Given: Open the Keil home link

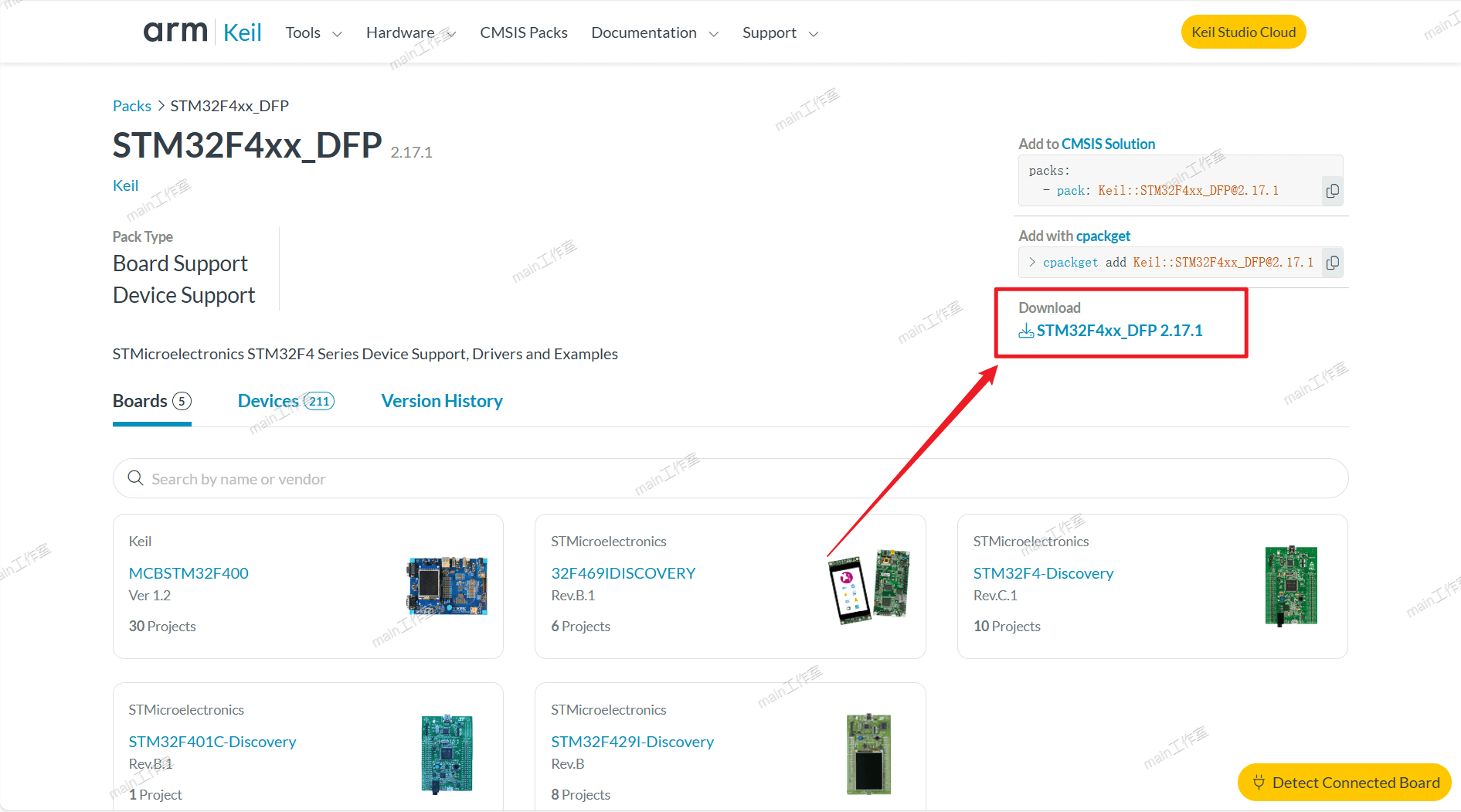Looking at the screenshot, I should 243,32.
